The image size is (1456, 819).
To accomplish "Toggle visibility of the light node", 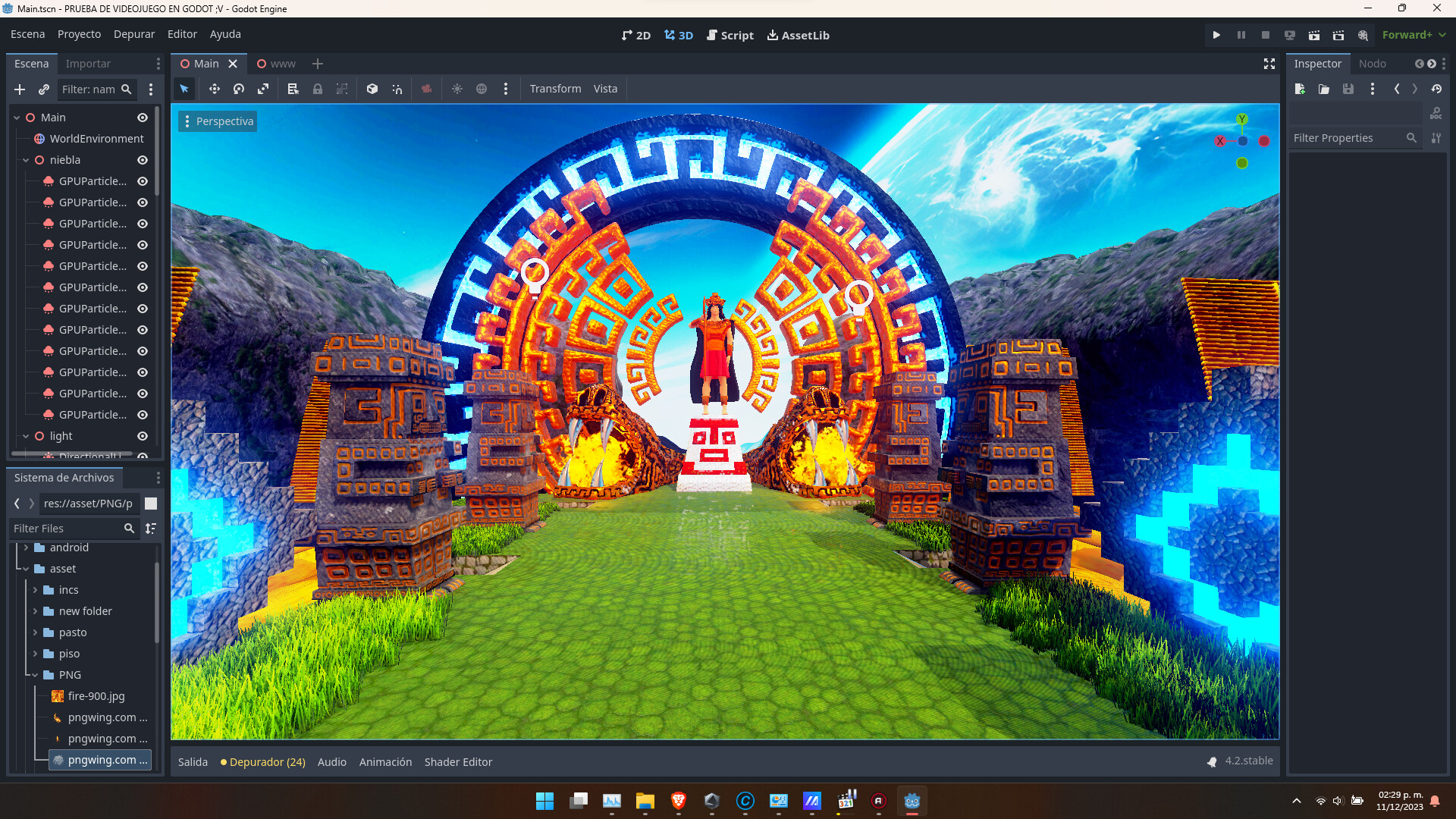I will (142, 436).
